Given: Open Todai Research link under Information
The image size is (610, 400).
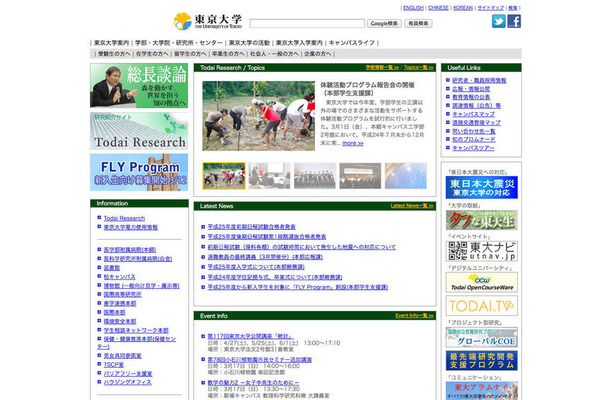Looking at the screenshot, I should coord(124,218).
